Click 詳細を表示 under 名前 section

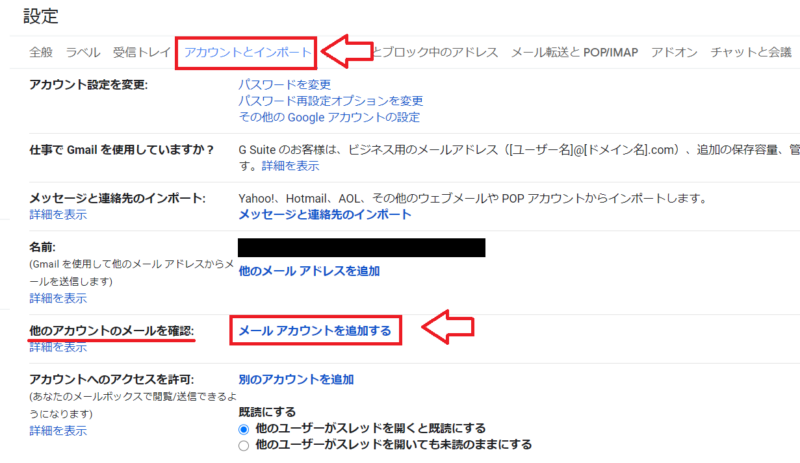pos(58,298)
